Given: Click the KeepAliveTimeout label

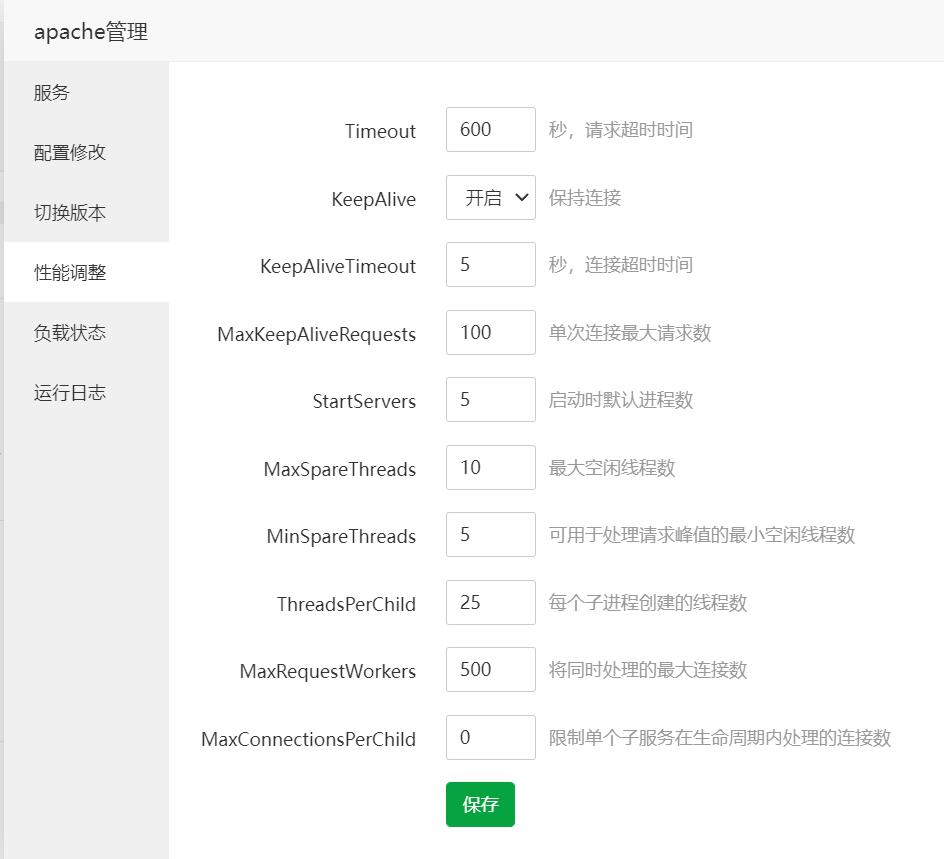Looking at the screenshot, I should 338,265.
